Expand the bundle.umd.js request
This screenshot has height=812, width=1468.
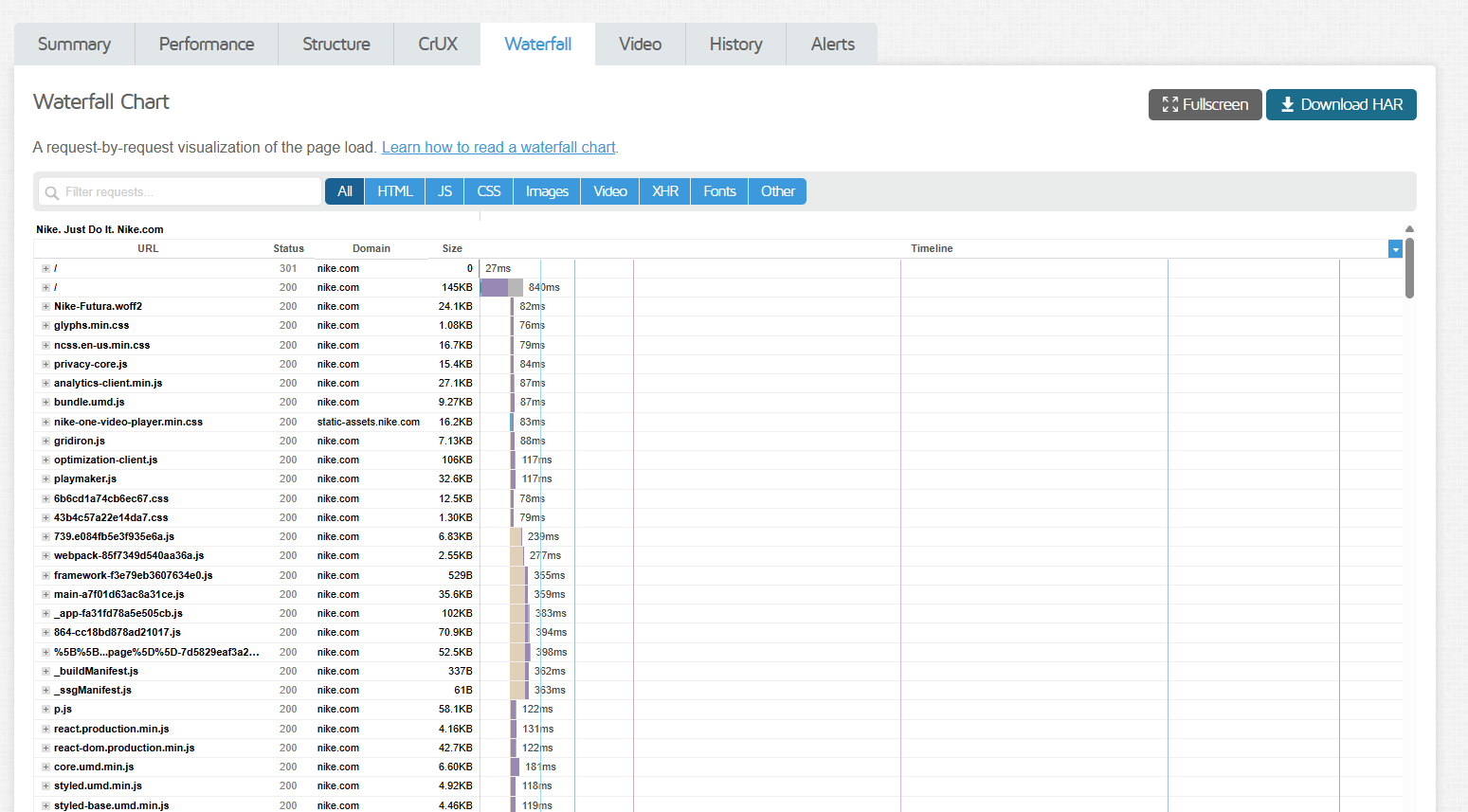pyautogui.click(x=45, y=403)
